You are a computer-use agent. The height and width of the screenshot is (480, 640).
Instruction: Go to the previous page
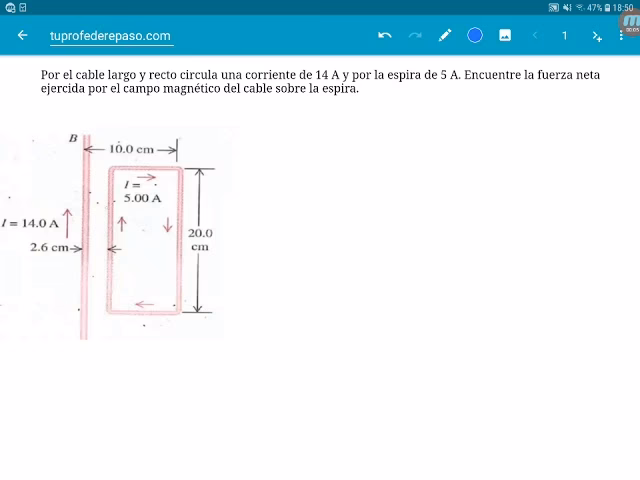(x=535, y=36)
